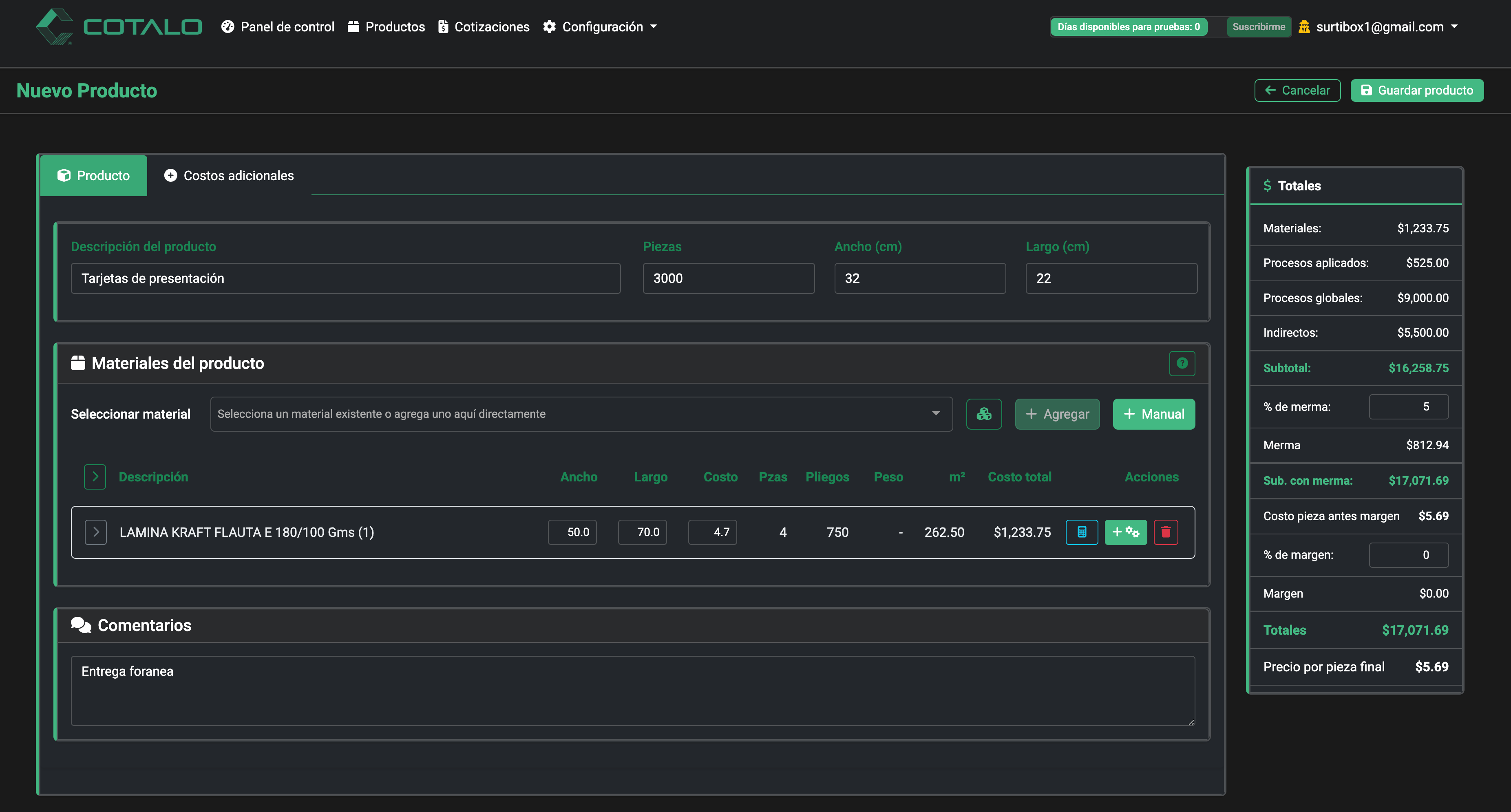1511x812 pixels.
Task: Click the Ancho 50.0 field in material row
Action: point(572,532)
